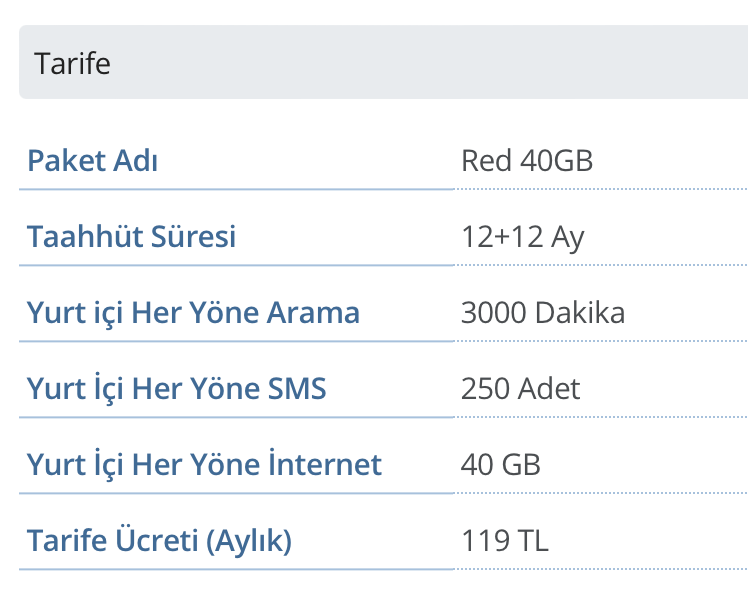Viewport: 748px width, 614px height.
Task: Click the word Taahhüt in the second row
Action: (84, 237)
